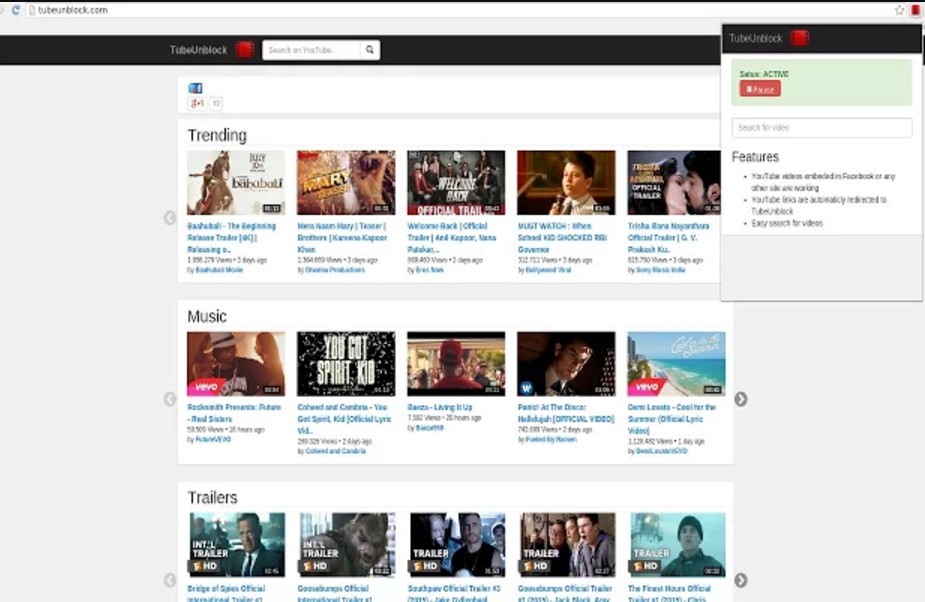This screenshot has height=602, width=925.
Task: Click the left chevron of the Trending carousel
Action: 170,217
